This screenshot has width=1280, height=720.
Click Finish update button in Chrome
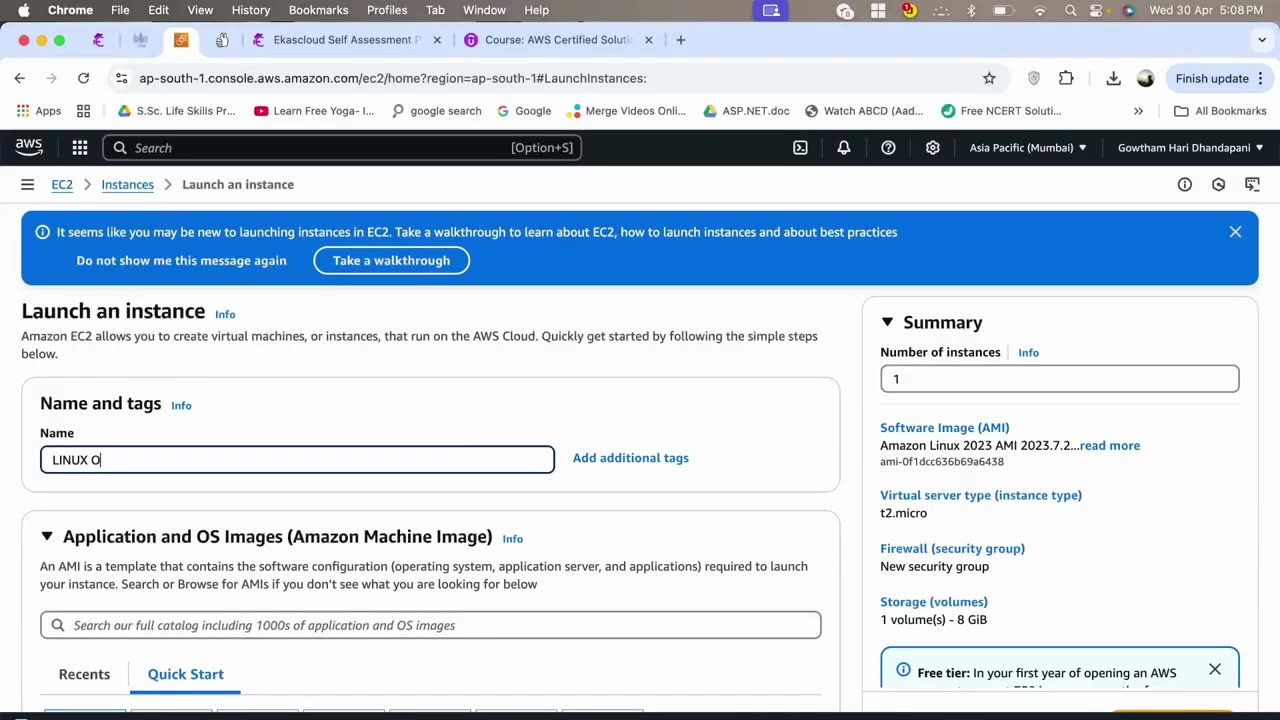click(1219, 78)
